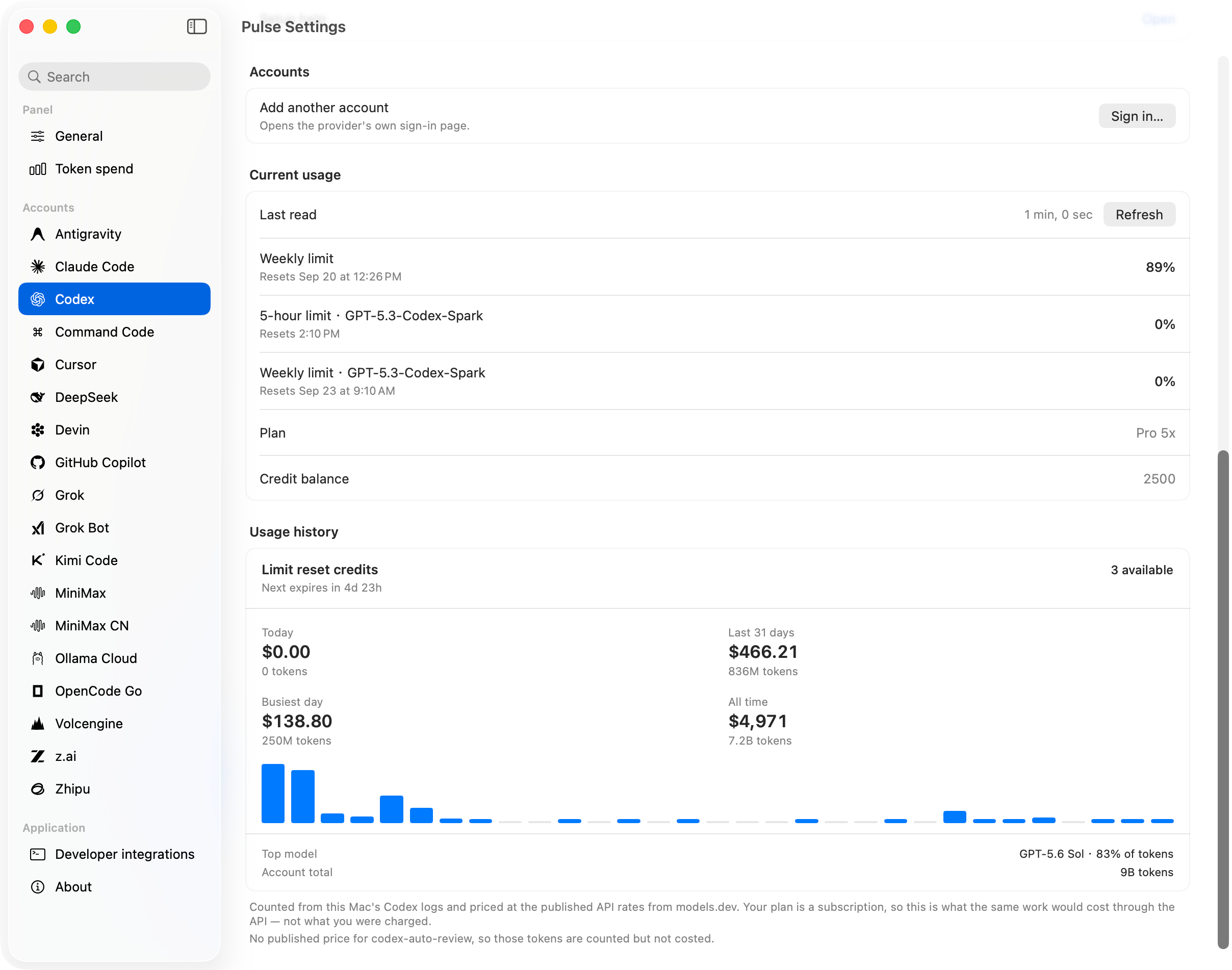Open the General panel
Image resolution: width=1232 pixels, height=970 pixels.
click(114, 136)
